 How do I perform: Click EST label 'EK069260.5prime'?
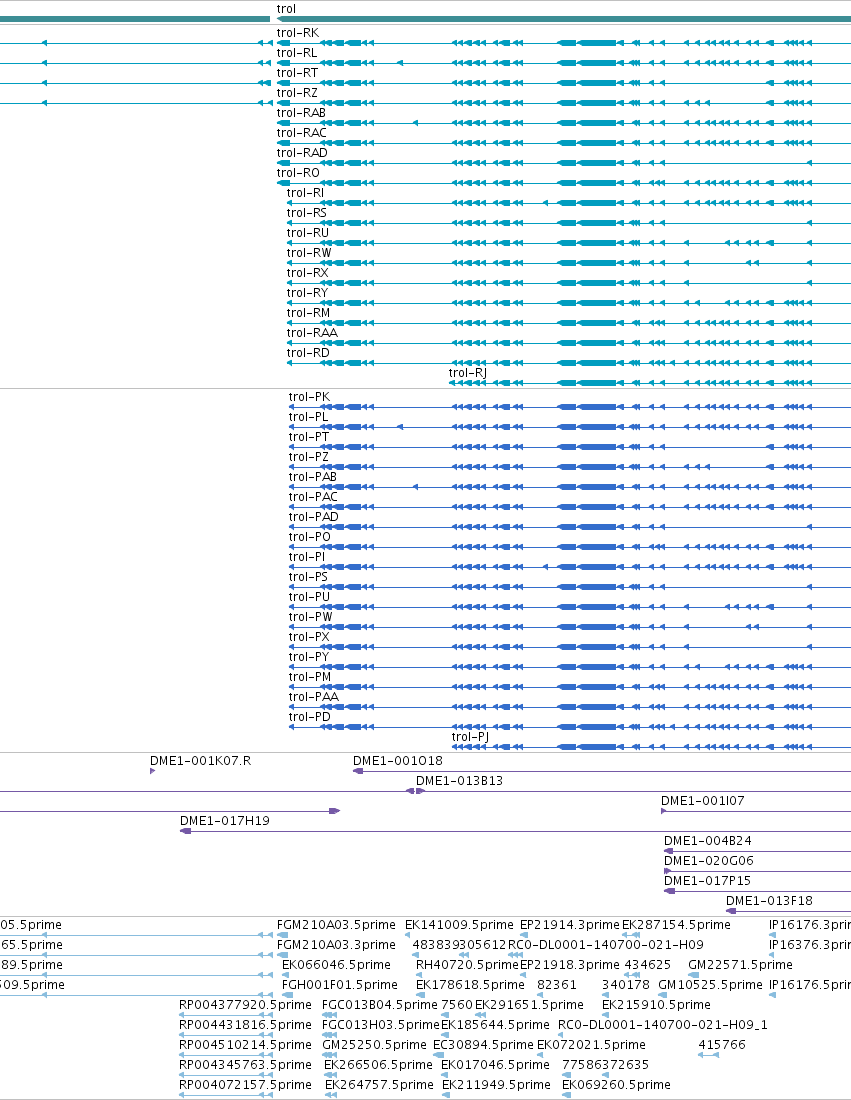[616, 1085]
